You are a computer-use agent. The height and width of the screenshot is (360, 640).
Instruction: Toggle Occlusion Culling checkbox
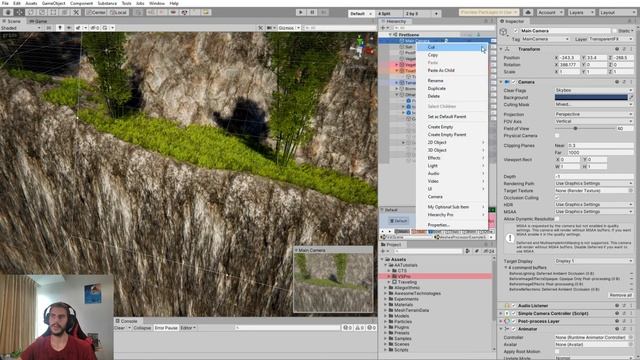coord(557,198)
